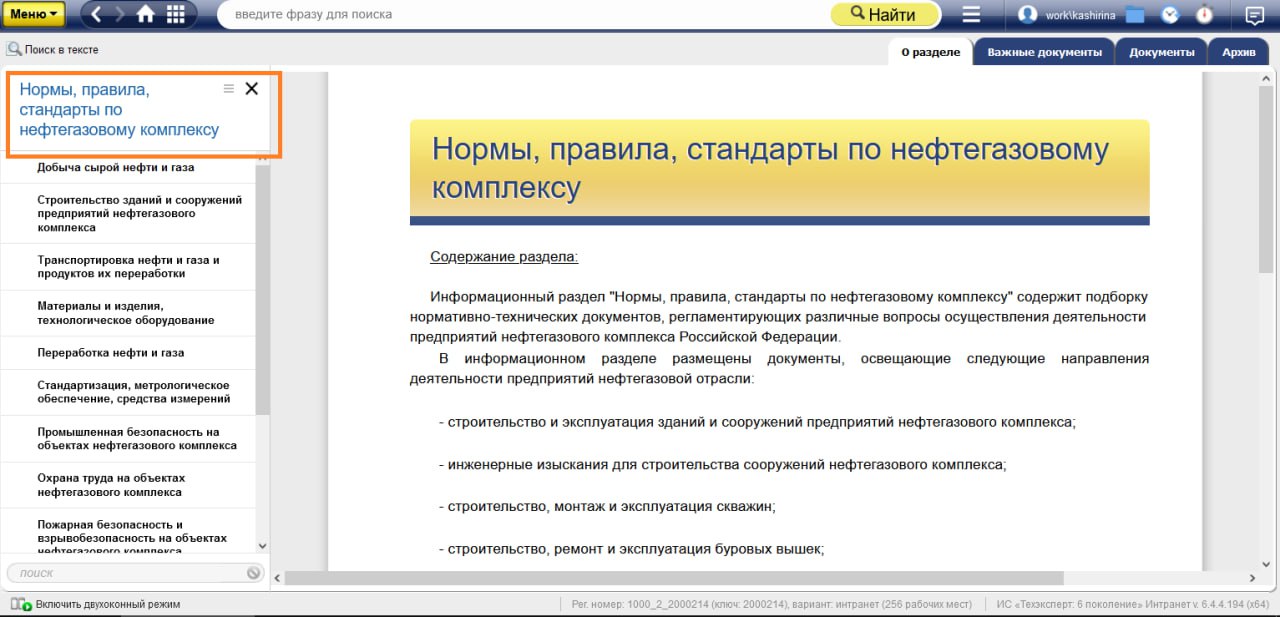Click the sidebar panel title link
1280x617 pixels.
[118, 110]
